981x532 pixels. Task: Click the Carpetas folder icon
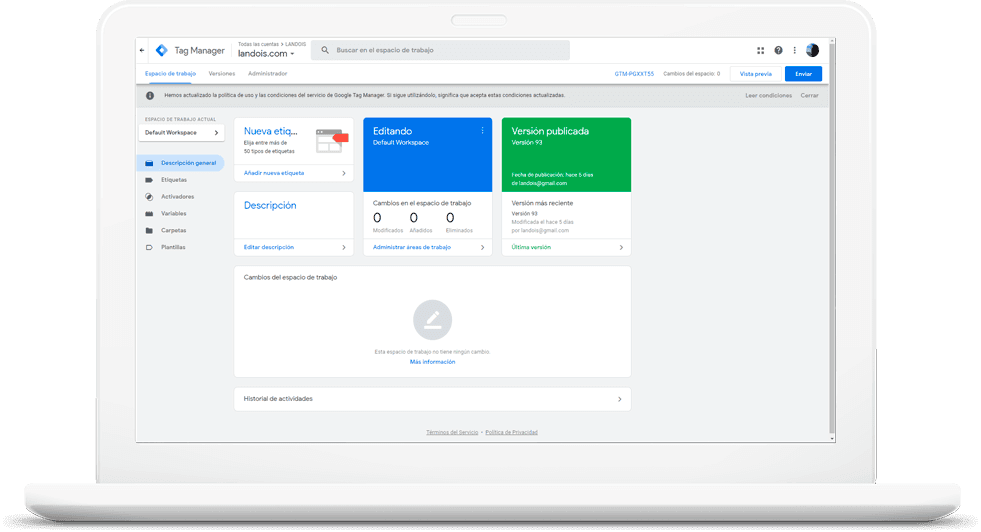click(x=149, y=231)
